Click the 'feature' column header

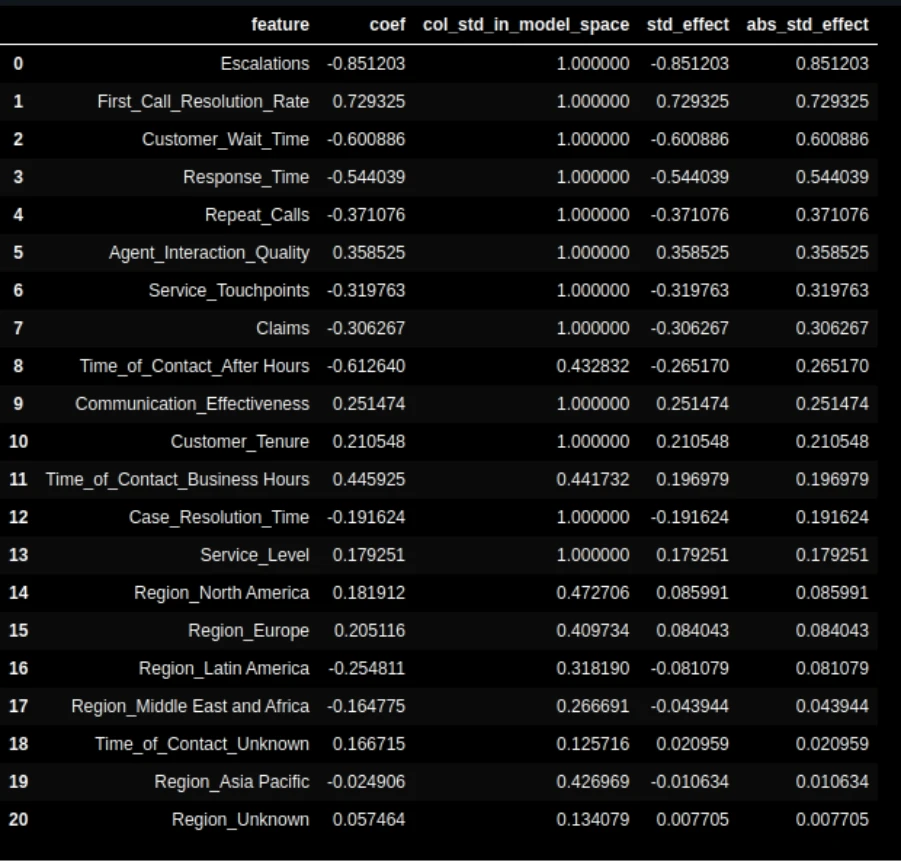tap(280, 24)
